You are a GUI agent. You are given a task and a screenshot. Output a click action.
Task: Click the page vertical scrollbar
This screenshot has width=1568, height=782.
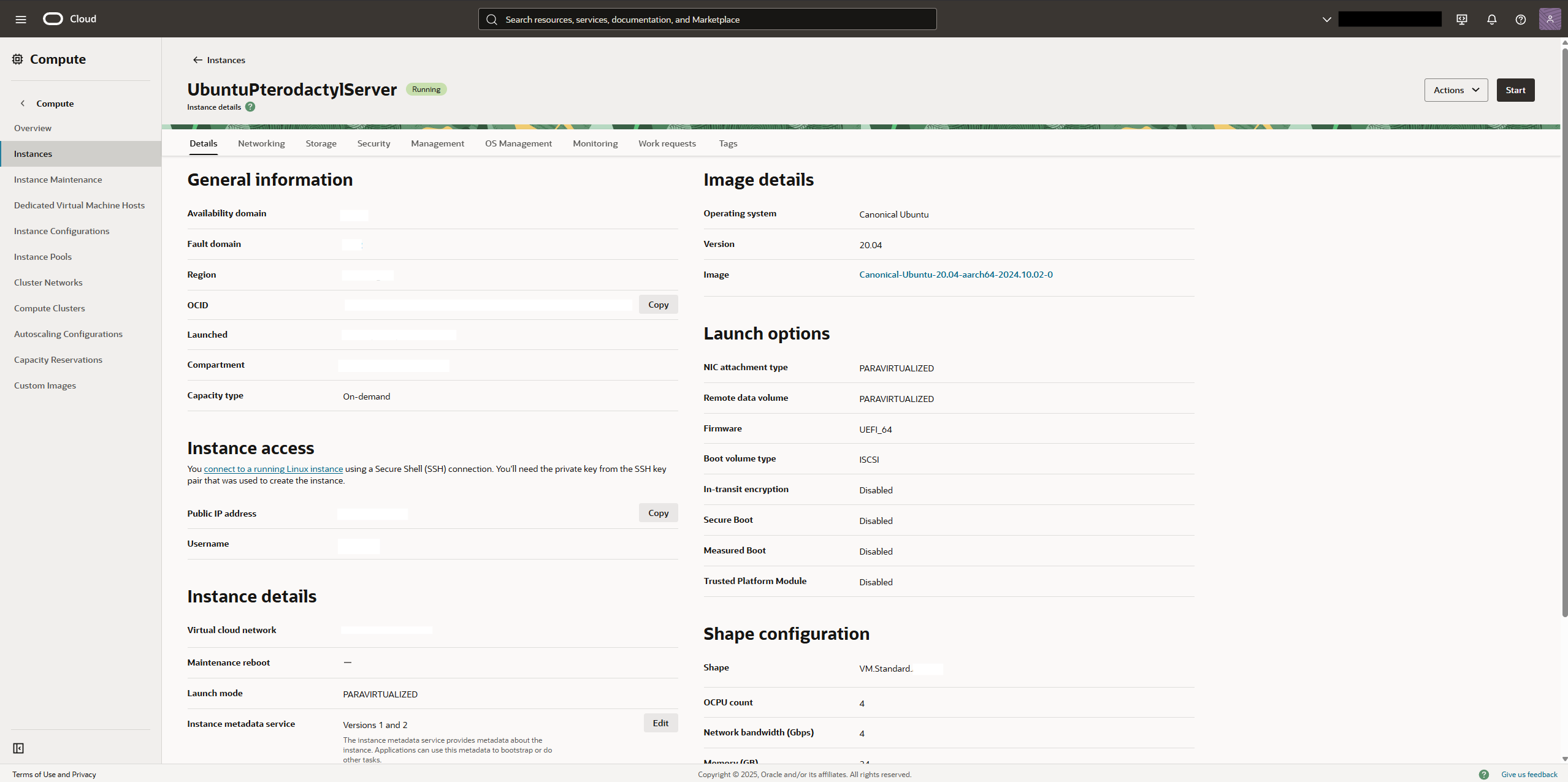pos(1564,331)
